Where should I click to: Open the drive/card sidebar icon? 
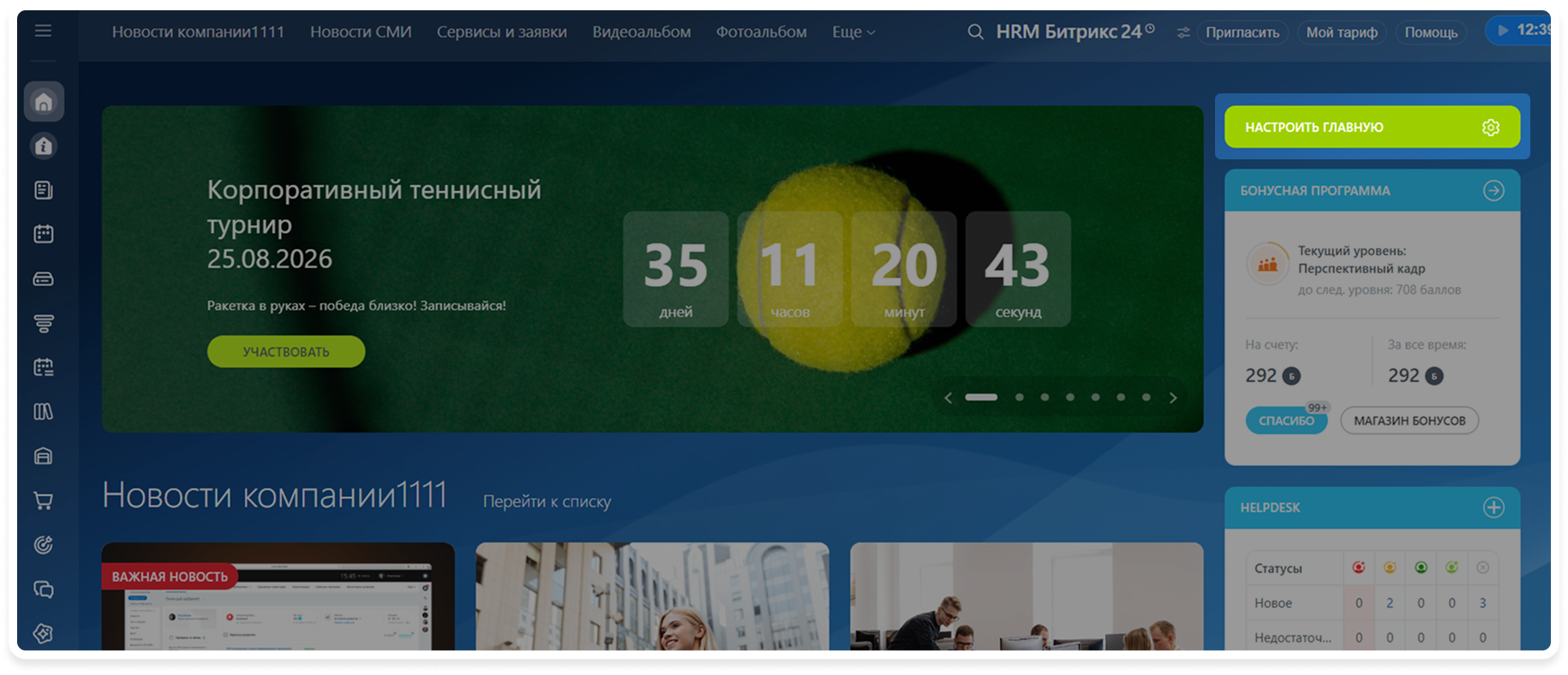point(44,279)
